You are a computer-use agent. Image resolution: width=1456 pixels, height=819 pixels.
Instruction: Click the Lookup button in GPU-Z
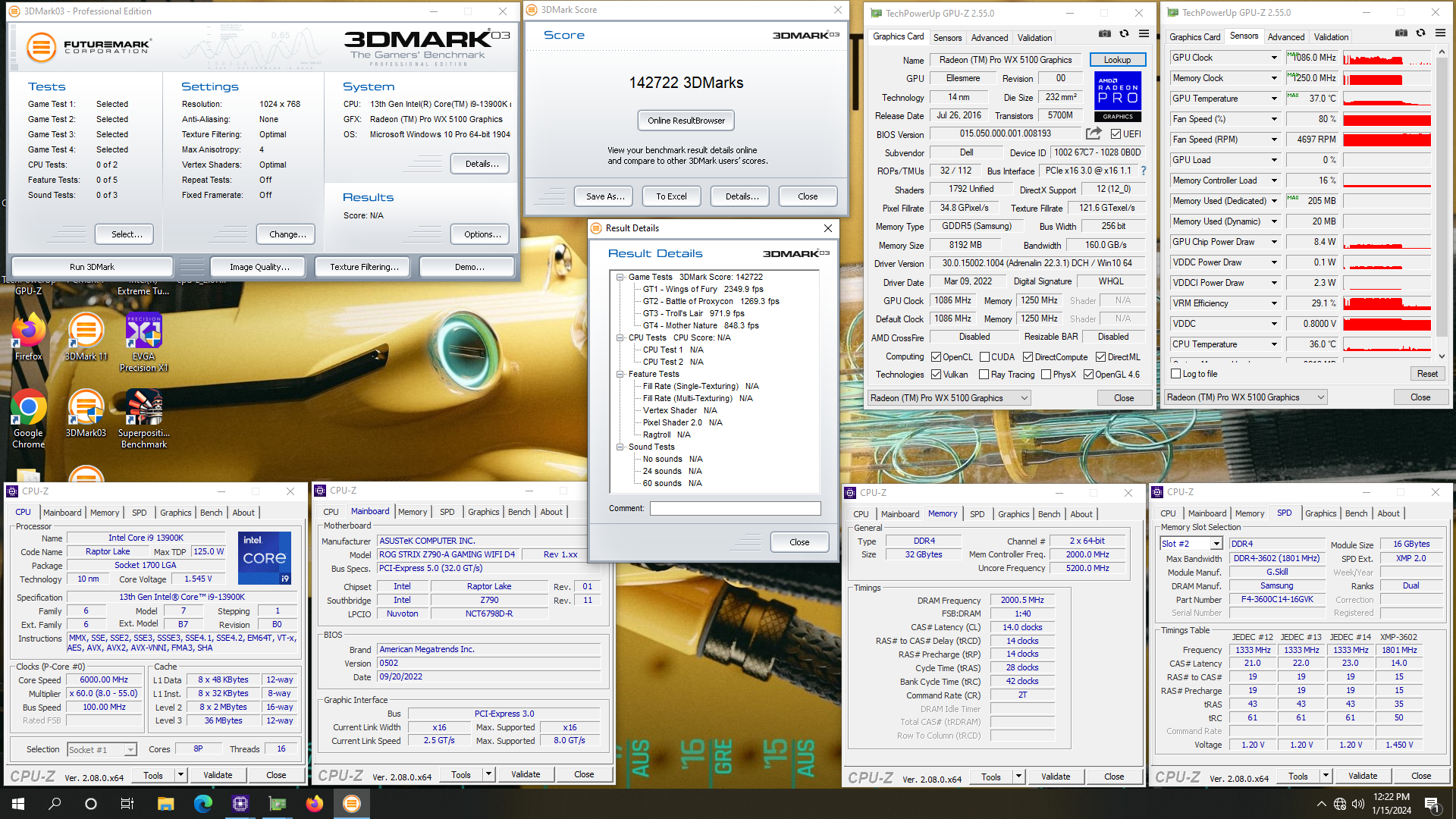pyautogui.click(x=1117, y=60)
